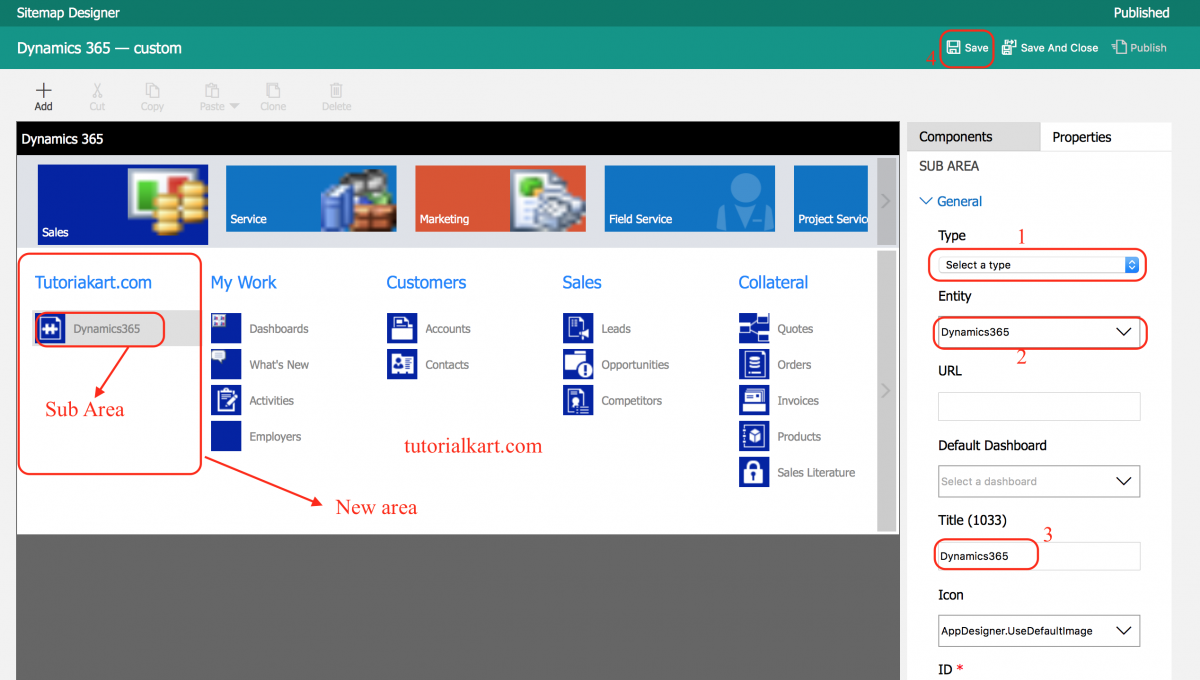Viewport: 1200px width, 680px height.
Task: Select the Cut icon
Action: tap(97, 96)
